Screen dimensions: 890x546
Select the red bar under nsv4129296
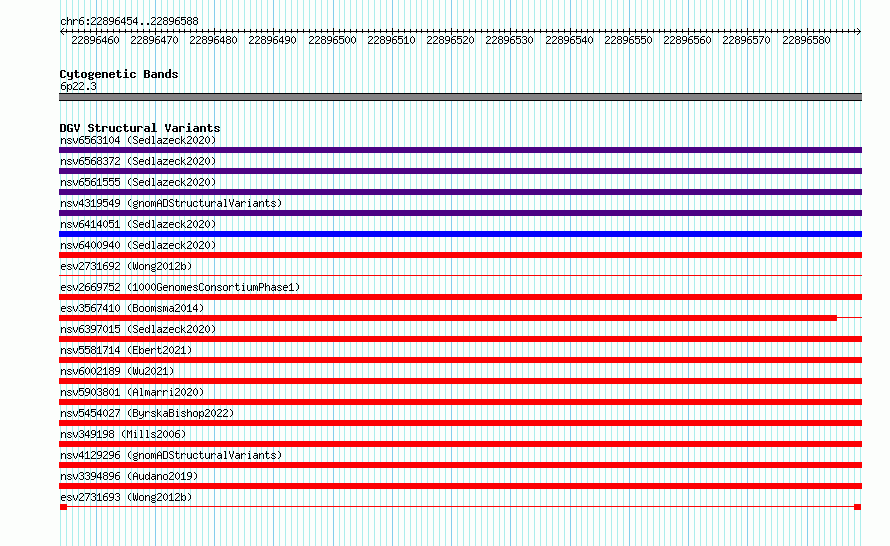tap(460, 465)
